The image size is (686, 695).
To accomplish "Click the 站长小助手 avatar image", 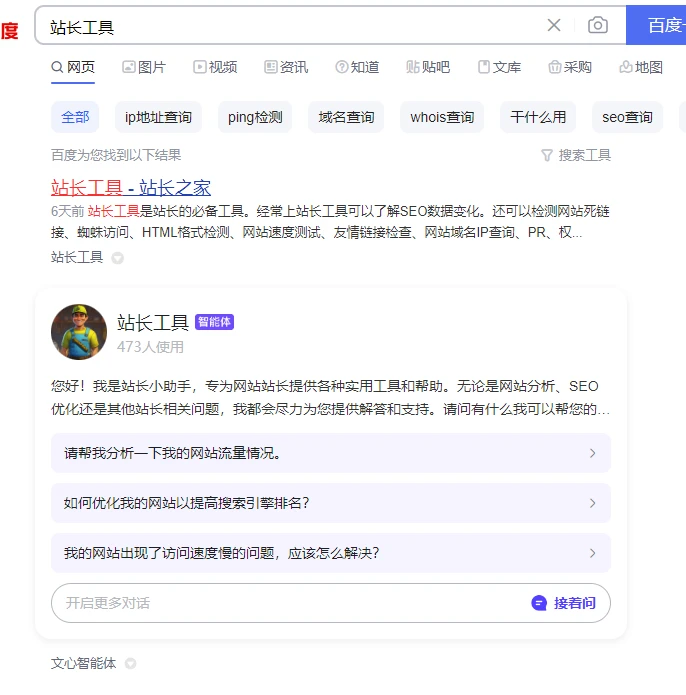I will (x=79, y=332).
